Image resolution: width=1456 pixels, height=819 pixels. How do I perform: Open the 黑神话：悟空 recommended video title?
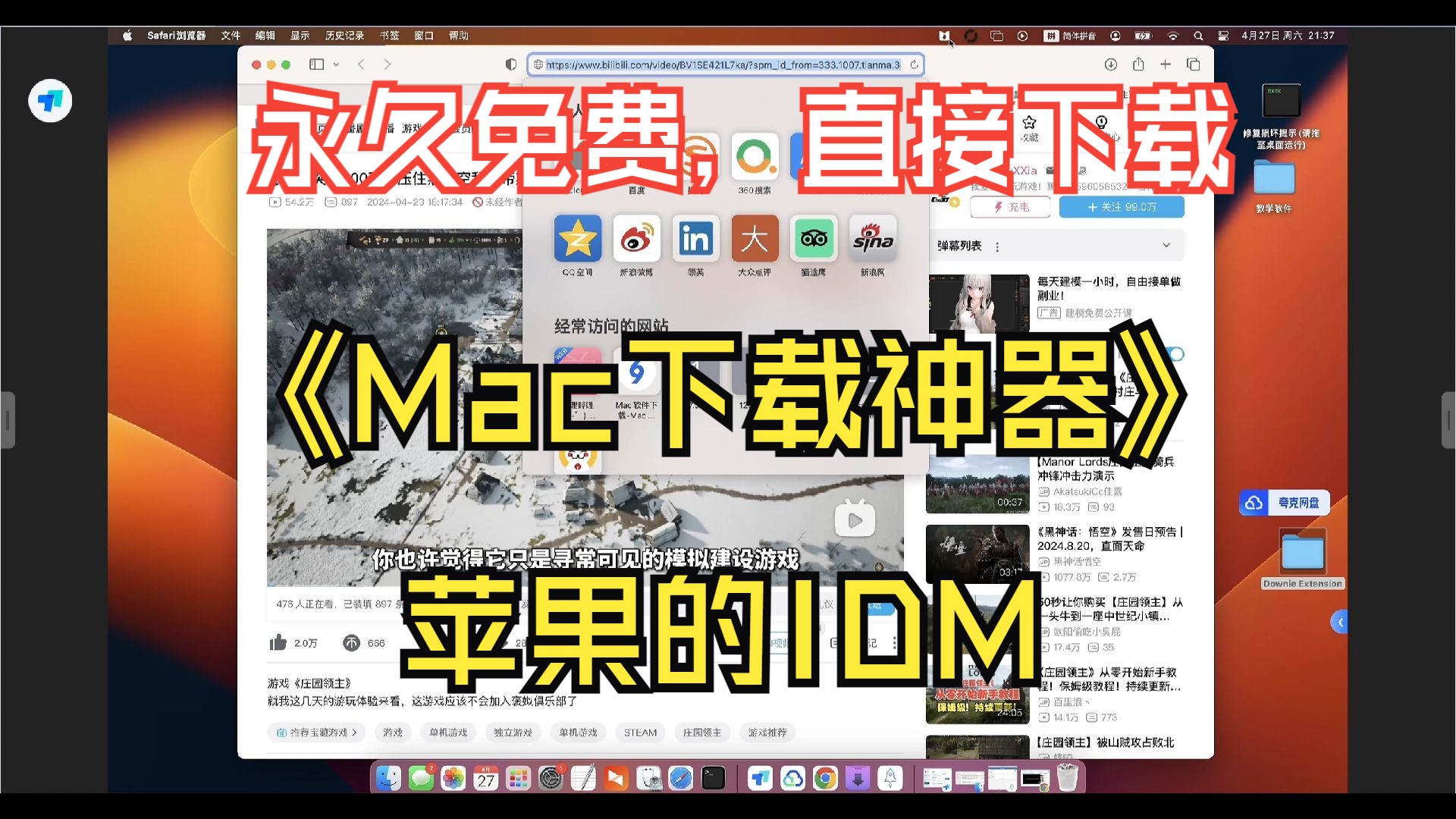click(x=1110, y=538)
